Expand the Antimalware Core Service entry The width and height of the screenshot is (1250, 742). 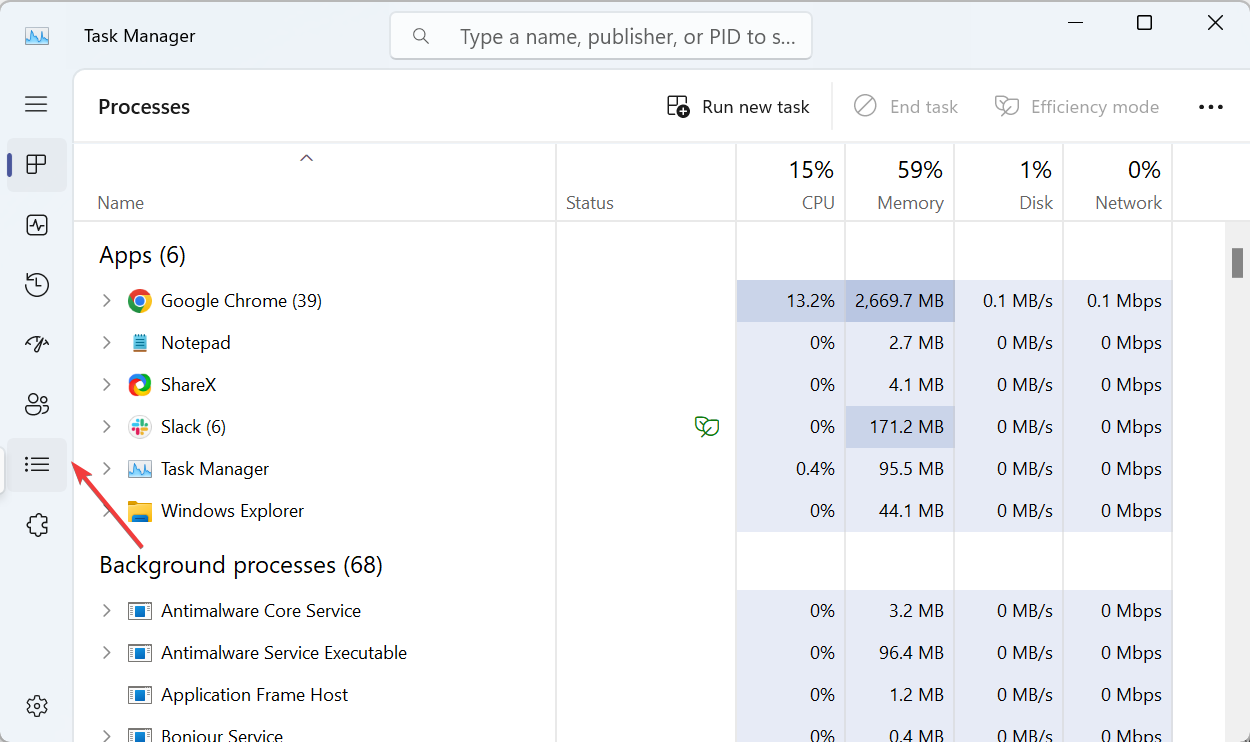(x=107, y=611)
